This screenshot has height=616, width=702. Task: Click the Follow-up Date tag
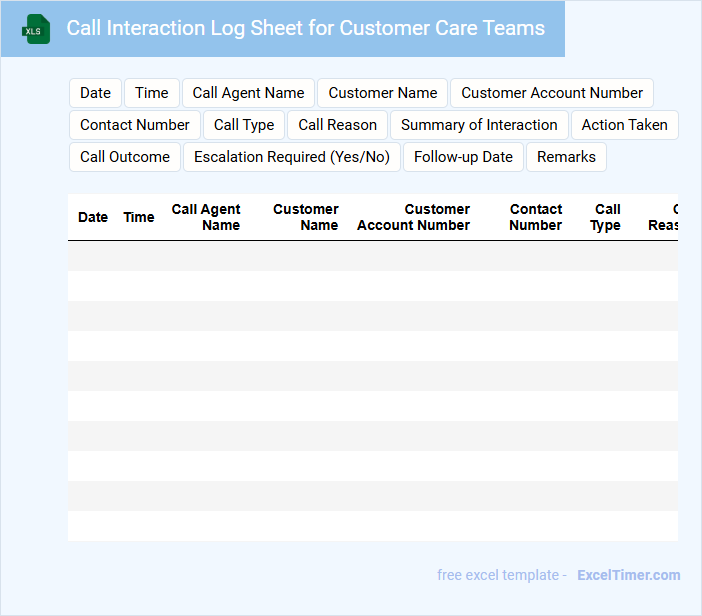(x=463, y=157)
